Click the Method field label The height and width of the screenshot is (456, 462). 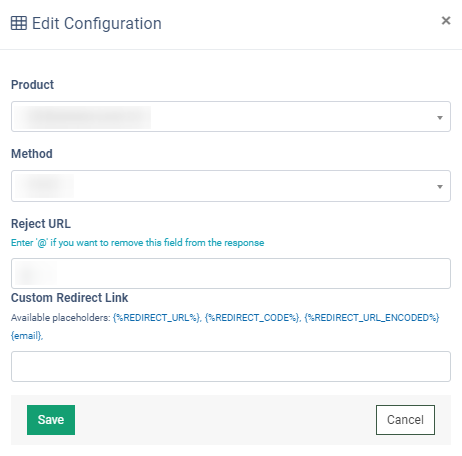pyautogui.click(x=32, y=154)
